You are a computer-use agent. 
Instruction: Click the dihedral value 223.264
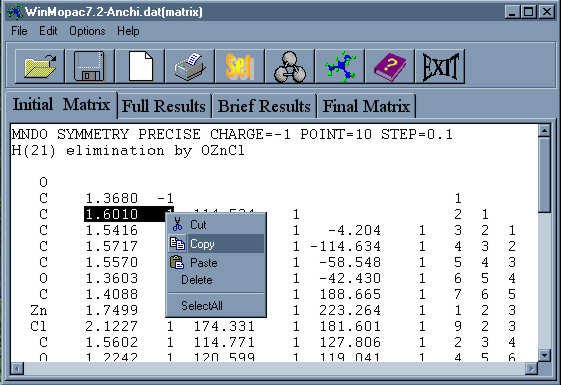[350, 310]
